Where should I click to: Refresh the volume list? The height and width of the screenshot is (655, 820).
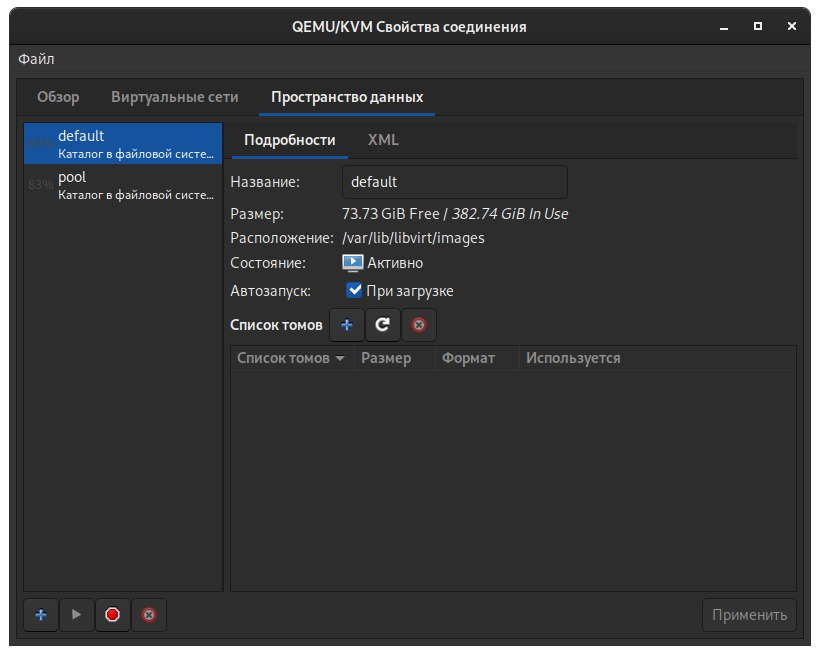coord(383,325)
